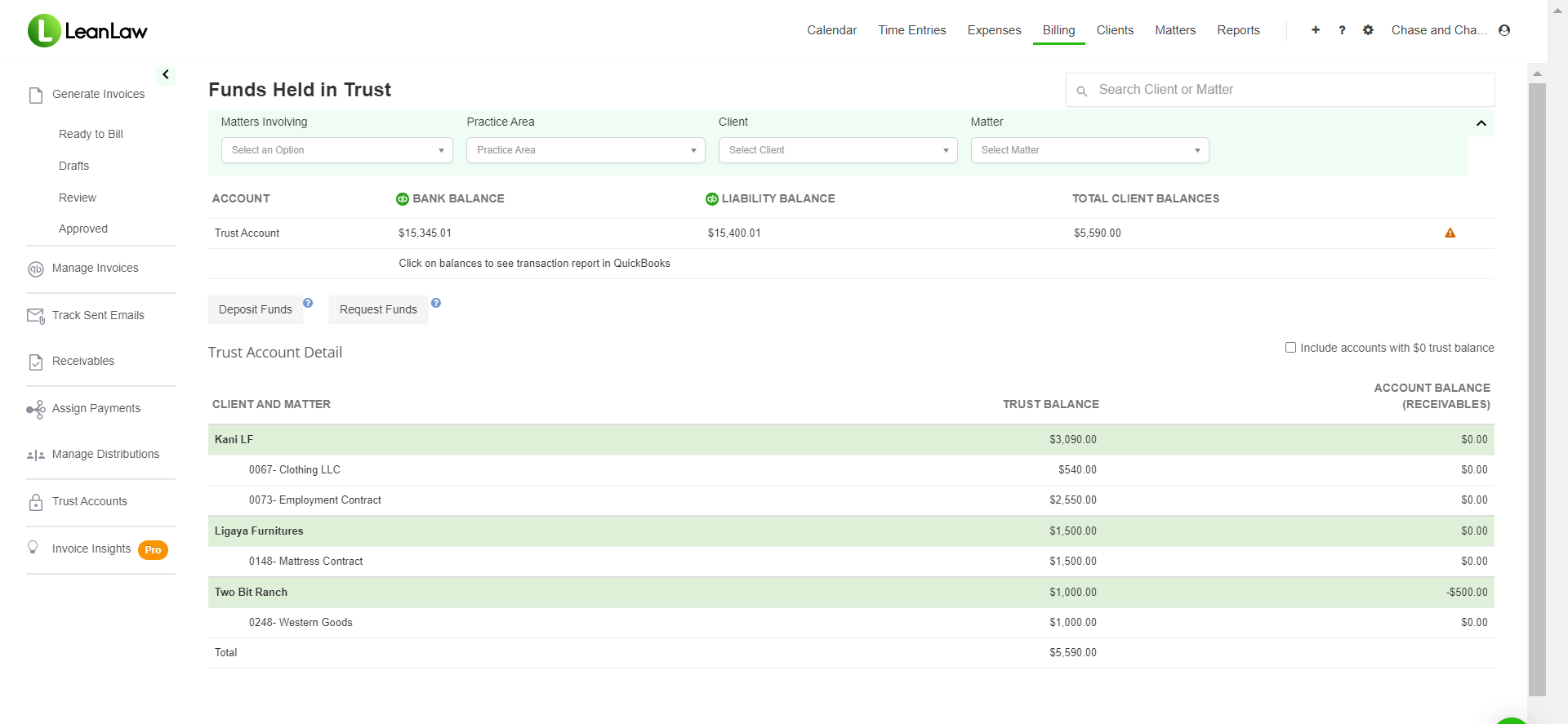Image resolution: width=1568 pixels, height=724 pixels.
Task: Click the $15,345.01 bank balance
Action: tap(425, 233)
